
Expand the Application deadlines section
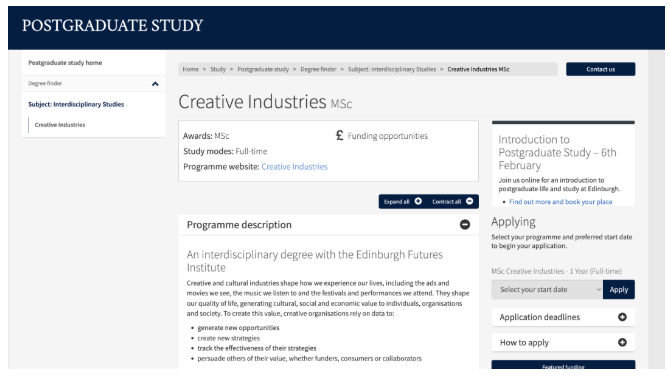[563, 317]
